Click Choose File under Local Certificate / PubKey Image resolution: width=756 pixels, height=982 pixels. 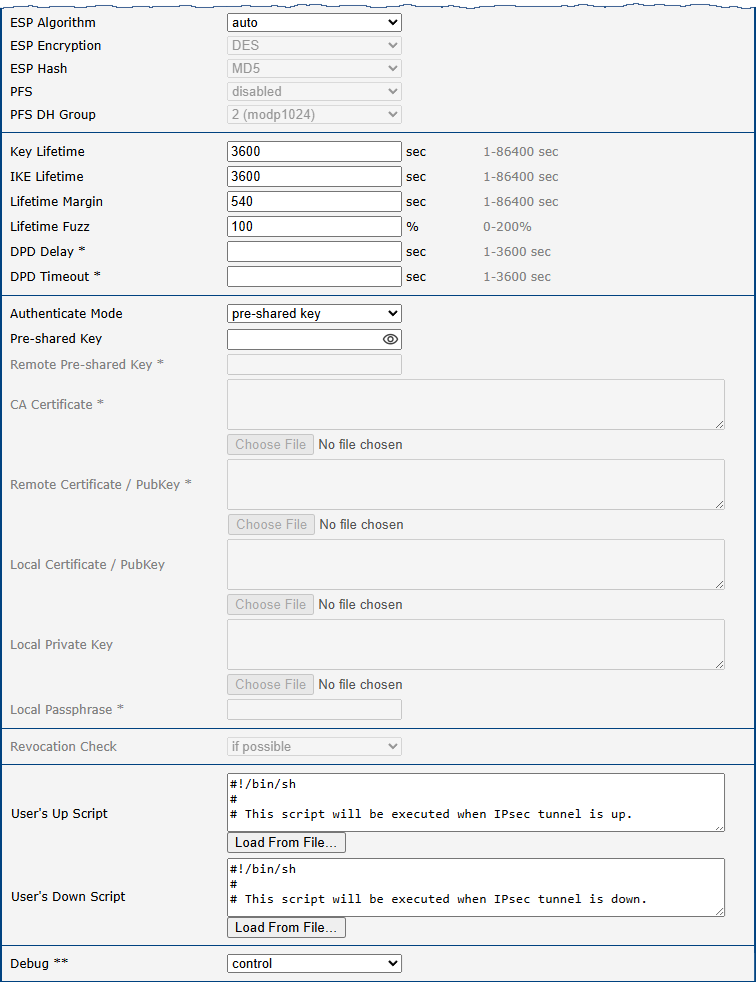tap(271, 604)
